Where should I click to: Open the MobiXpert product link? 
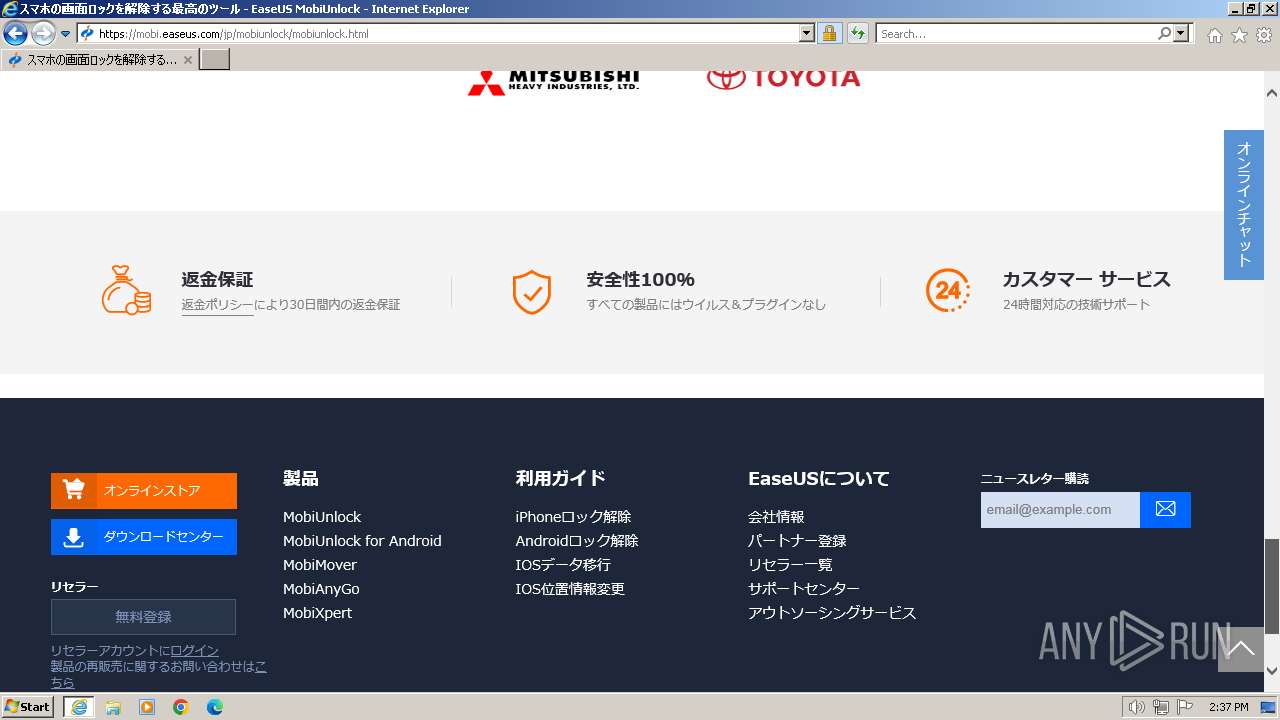(x=317, y=613)
